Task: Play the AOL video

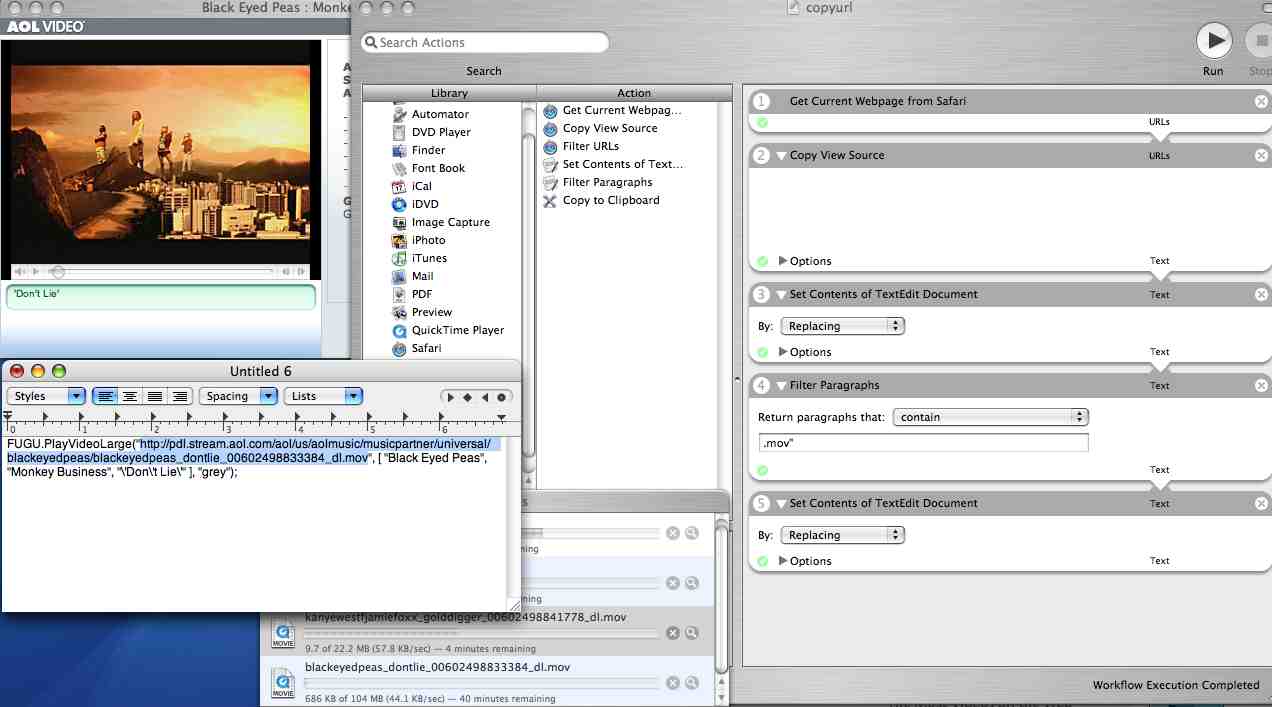Action: pos(36,271)
